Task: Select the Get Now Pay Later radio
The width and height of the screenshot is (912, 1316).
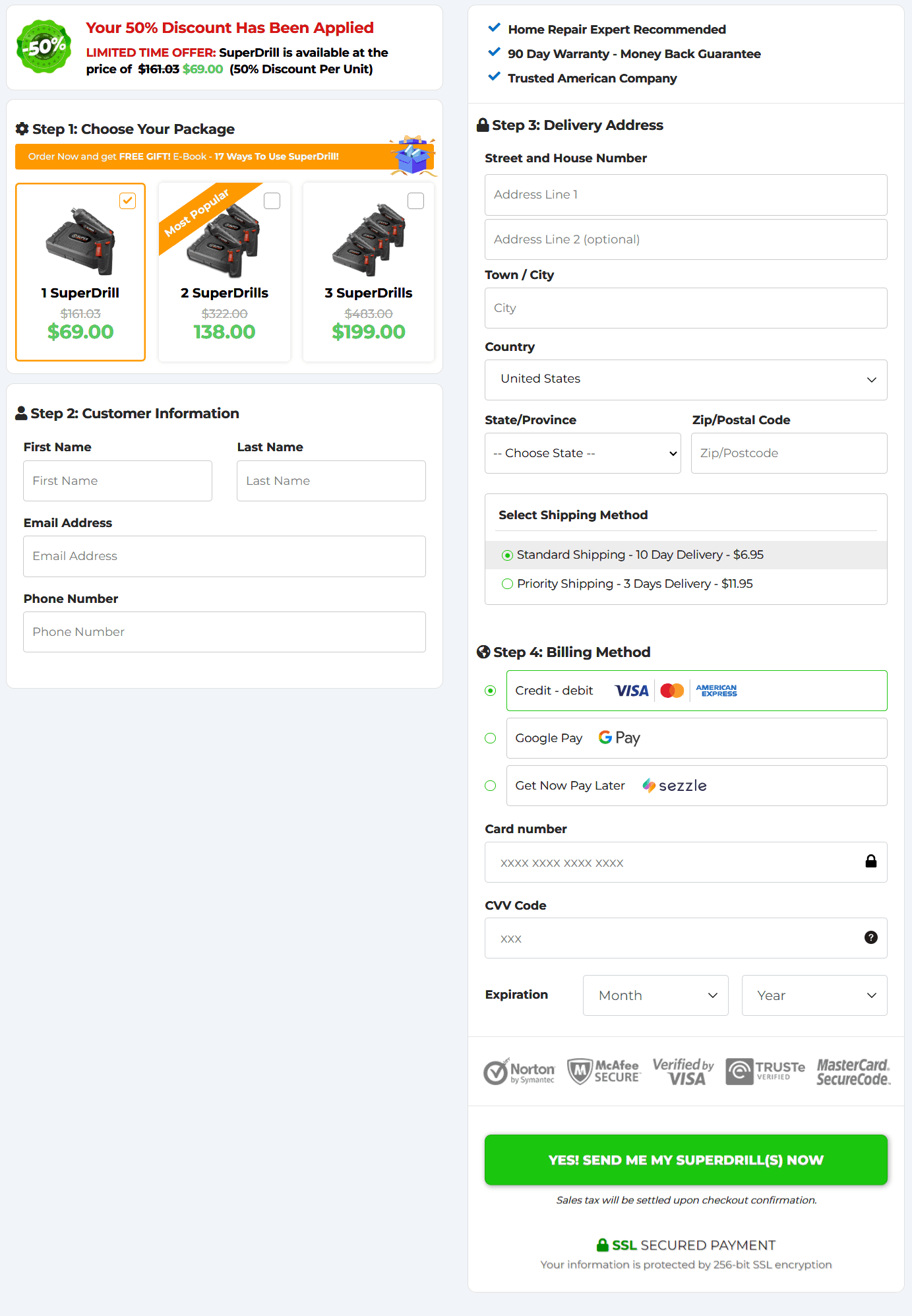Action: point(490,786)
